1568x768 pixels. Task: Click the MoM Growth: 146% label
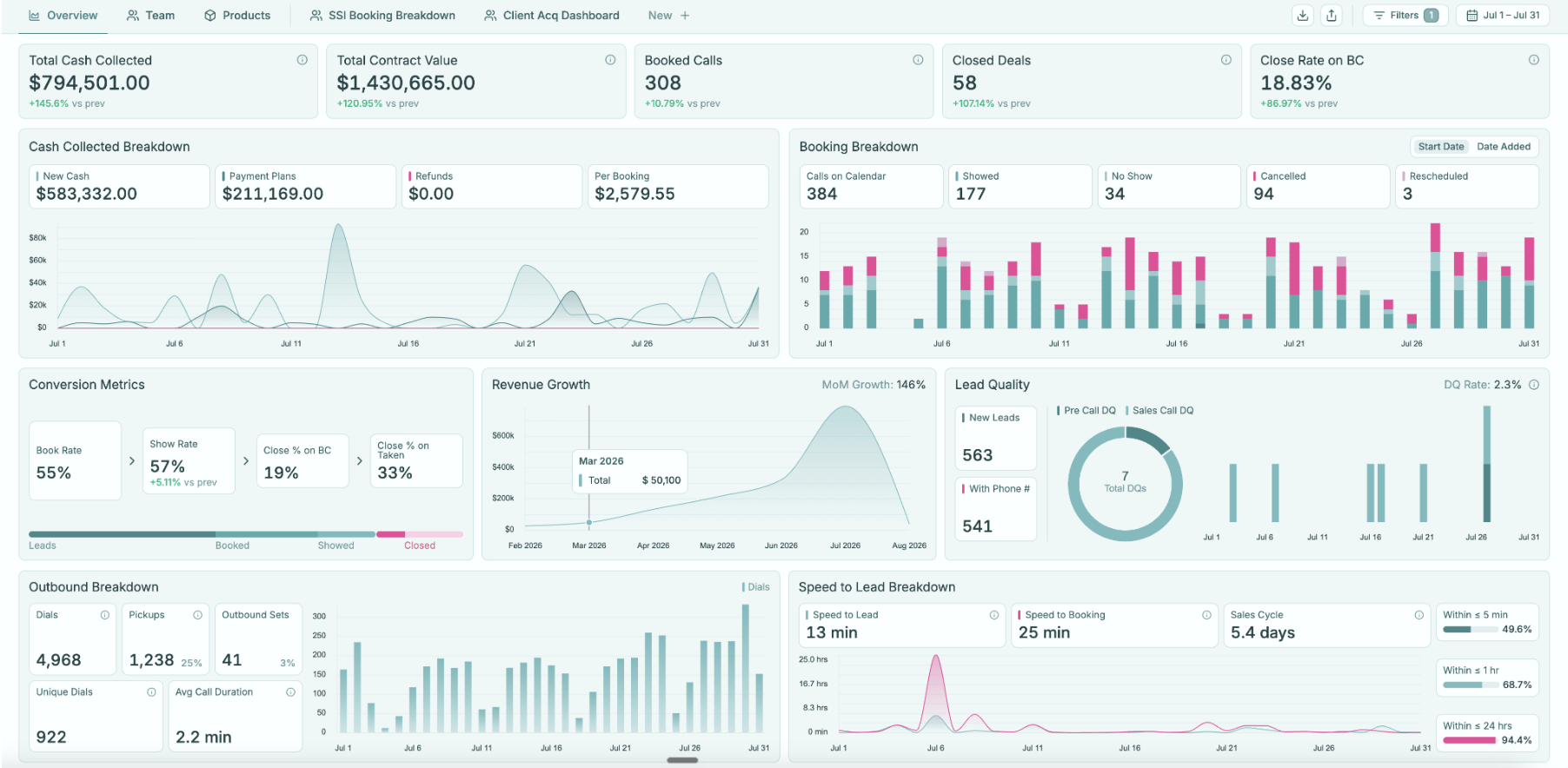[874, 385]
